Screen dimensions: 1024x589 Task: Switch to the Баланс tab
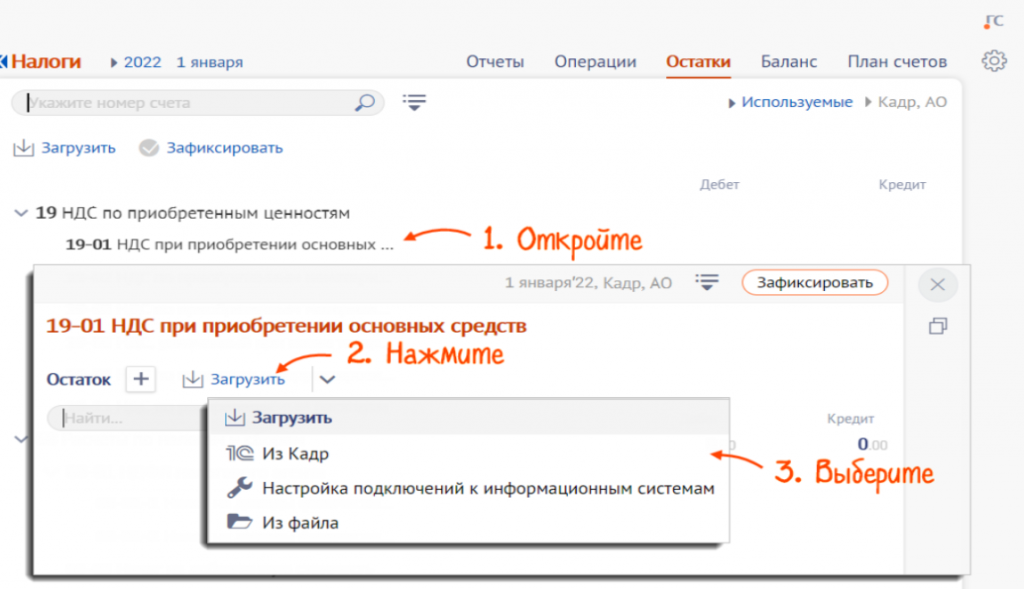coord(788,62)
